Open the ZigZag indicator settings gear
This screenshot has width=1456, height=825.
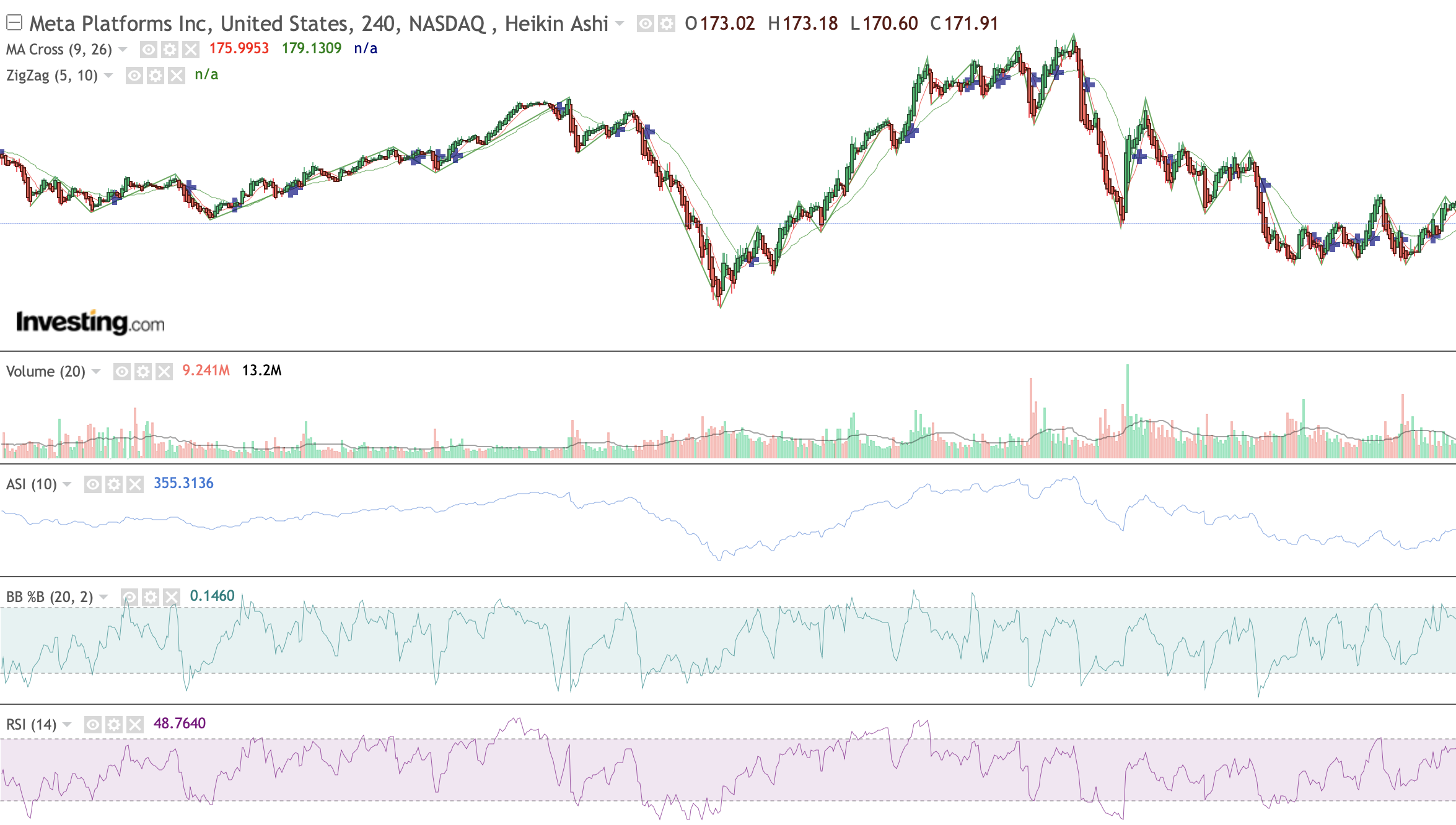[156, 76]
